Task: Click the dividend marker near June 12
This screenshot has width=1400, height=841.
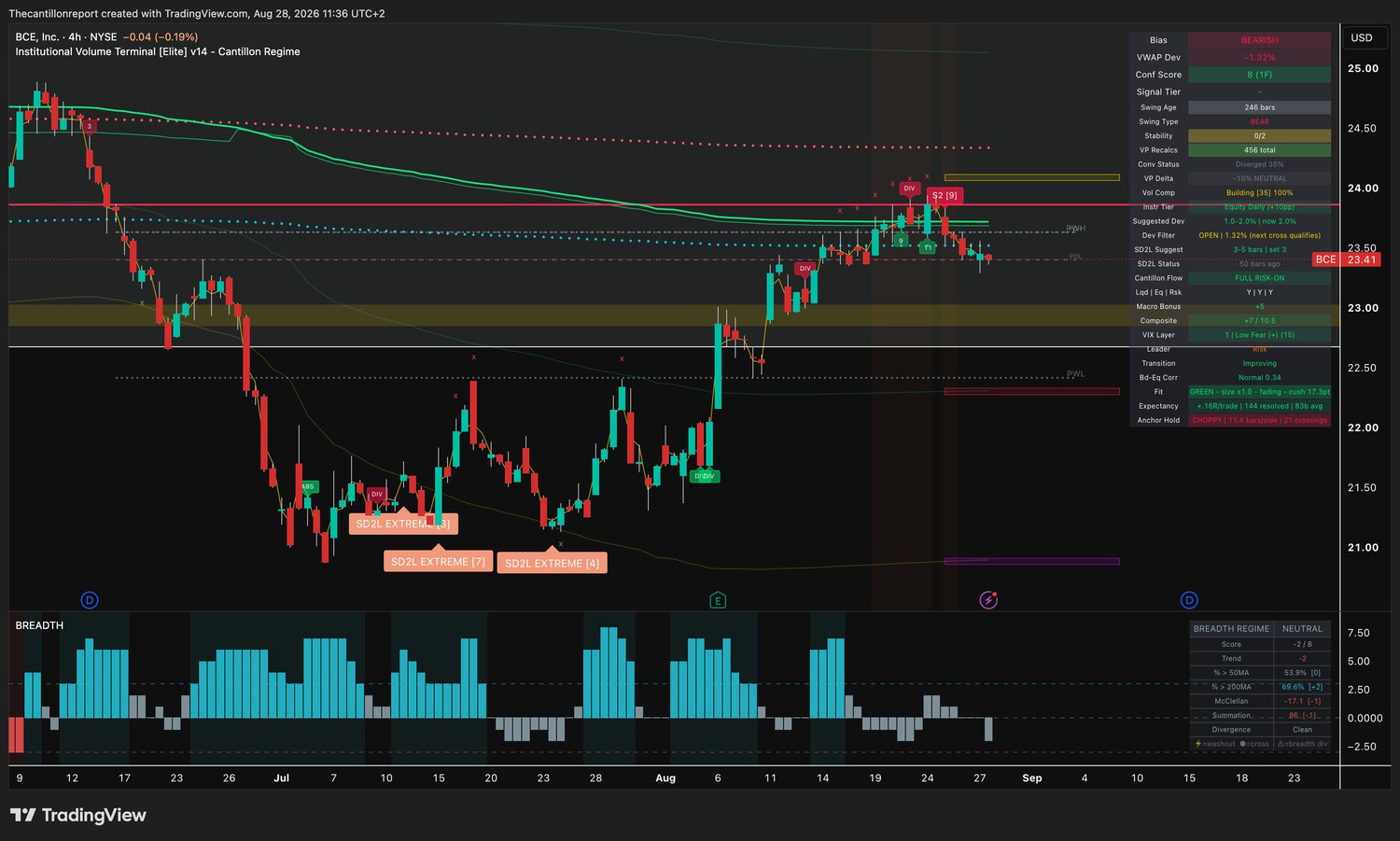Action: (x=90, y=600)
